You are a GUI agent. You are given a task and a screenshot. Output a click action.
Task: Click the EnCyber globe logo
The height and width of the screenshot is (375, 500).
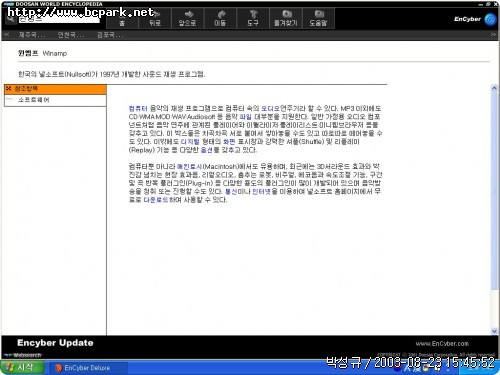point(490,19)
